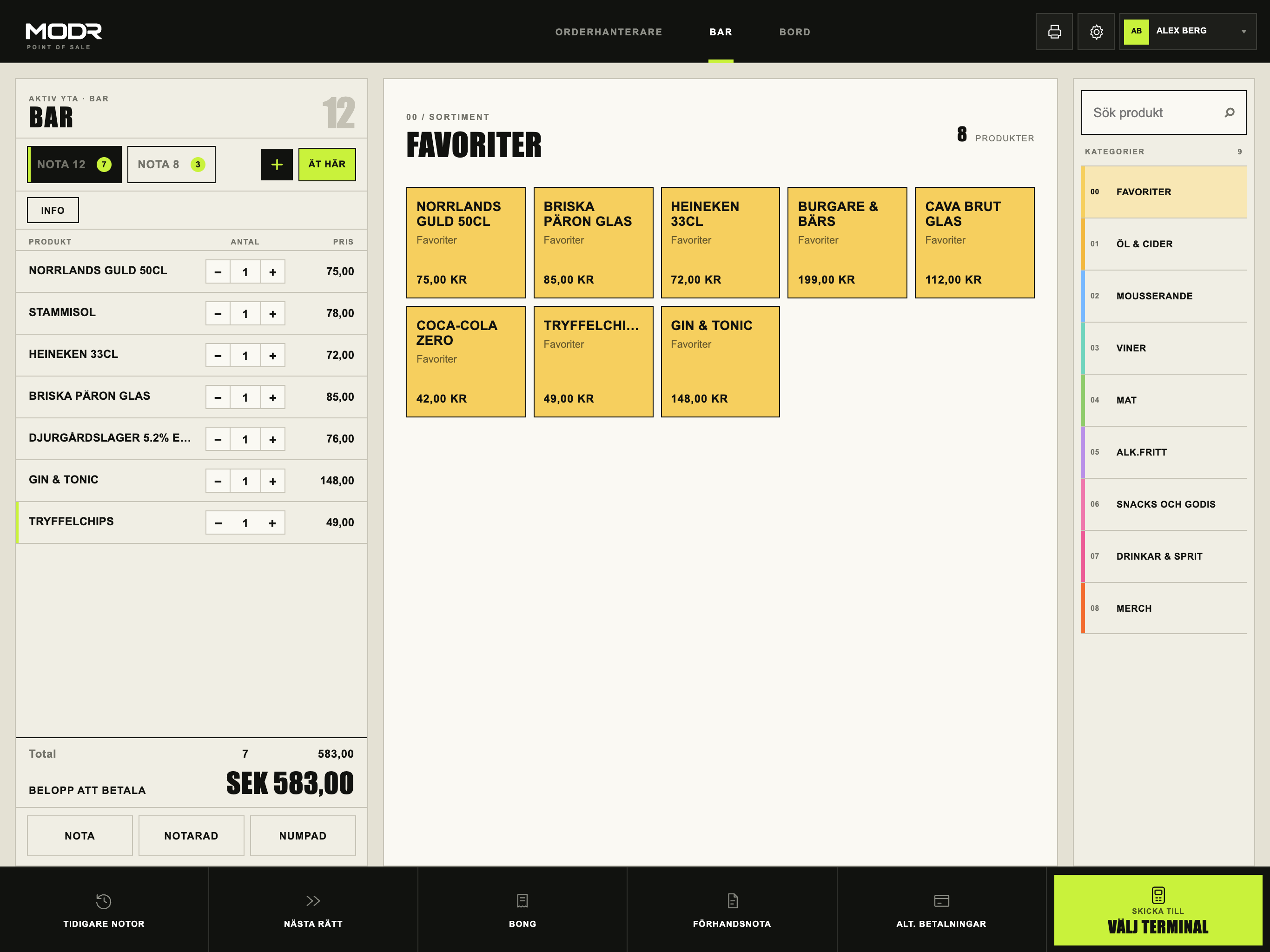Open Tidigare notor history
Image resolution: width=1270 pixels, height=952 pixels.
point(104,910)
